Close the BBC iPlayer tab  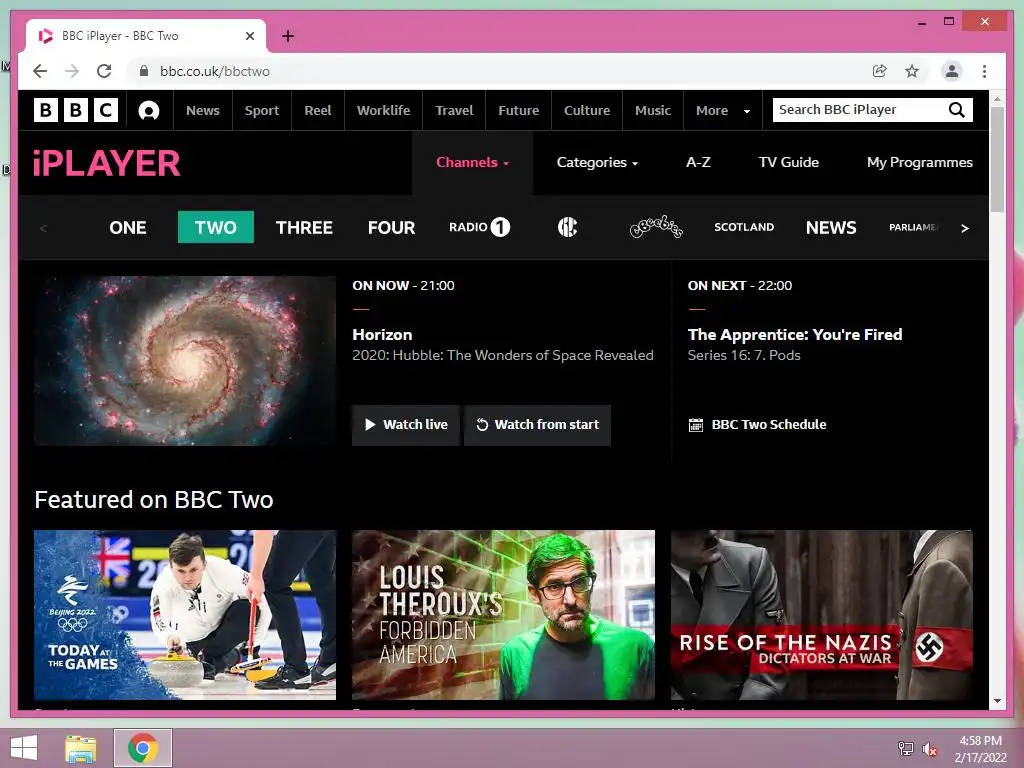(x=249, y=36)
